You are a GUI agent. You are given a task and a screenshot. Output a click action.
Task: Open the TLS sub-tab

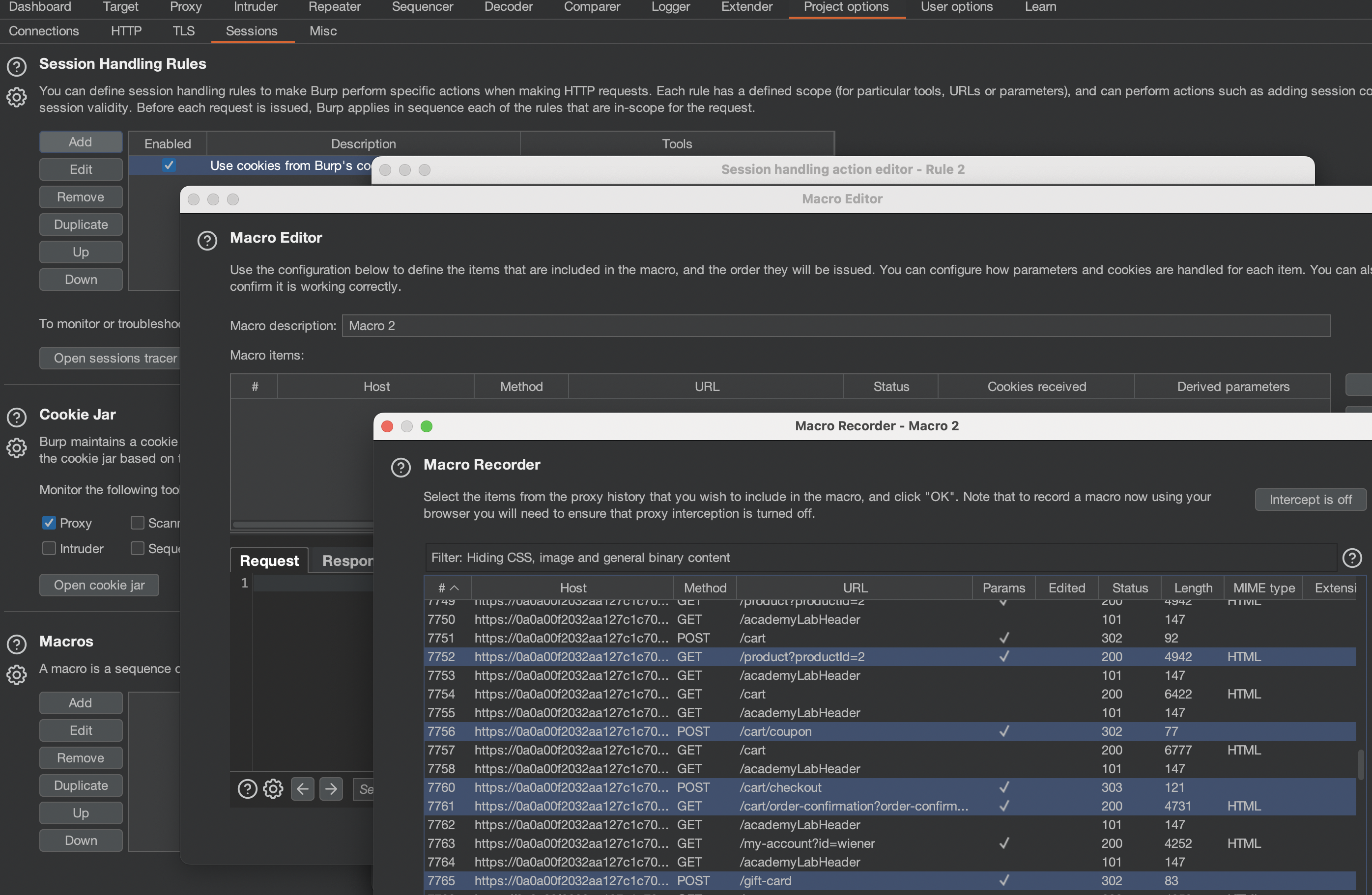tap(183, 31)
